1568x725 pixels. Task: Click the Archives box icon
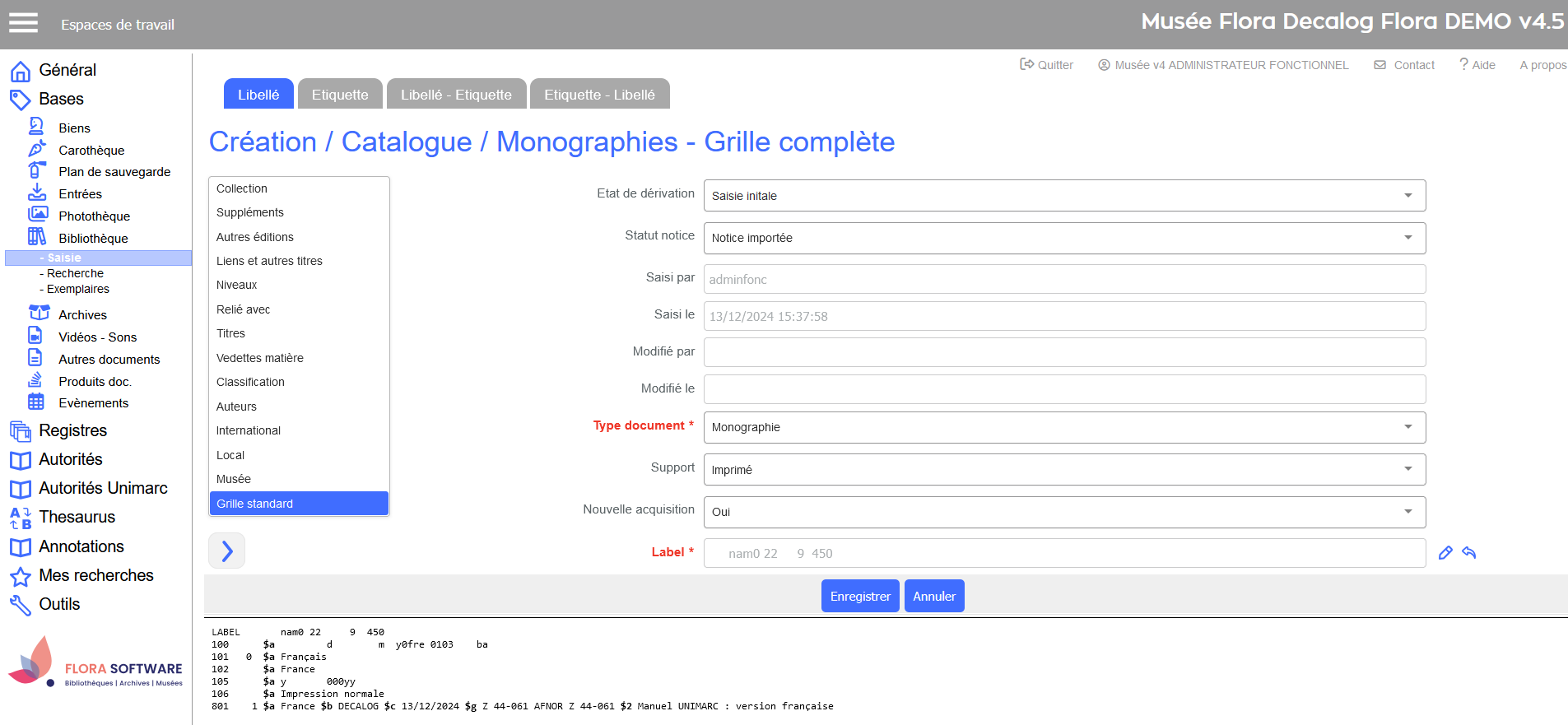[39, 314]
